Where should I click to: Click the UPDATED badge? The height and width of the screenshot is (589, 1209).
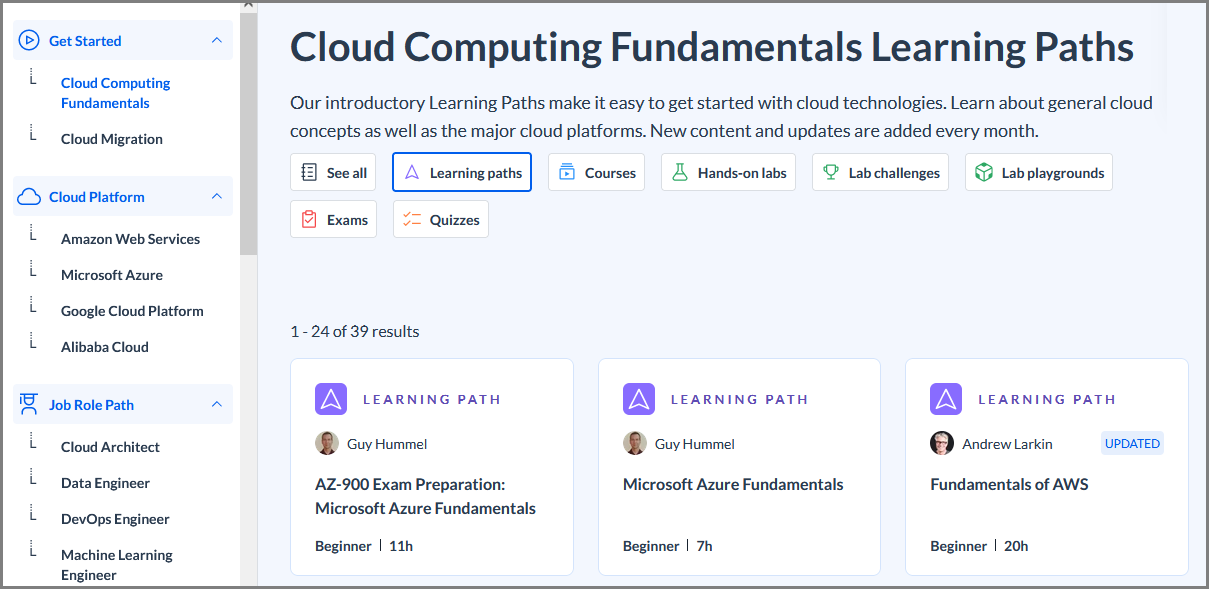1132,443
